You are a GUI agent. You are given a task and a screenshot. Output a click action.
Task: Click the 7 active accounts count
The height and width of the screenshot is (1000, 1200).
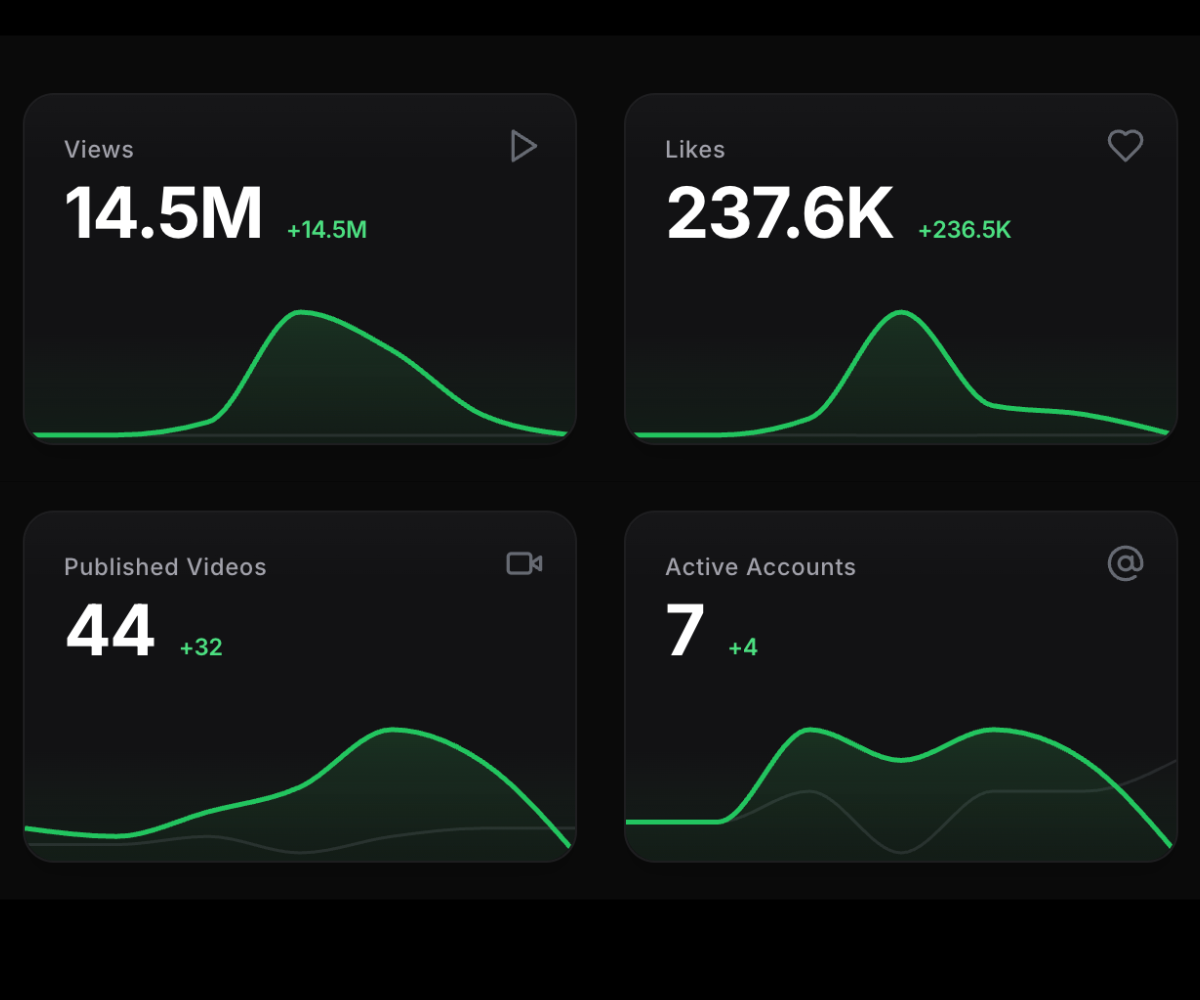tap(685, 630)
